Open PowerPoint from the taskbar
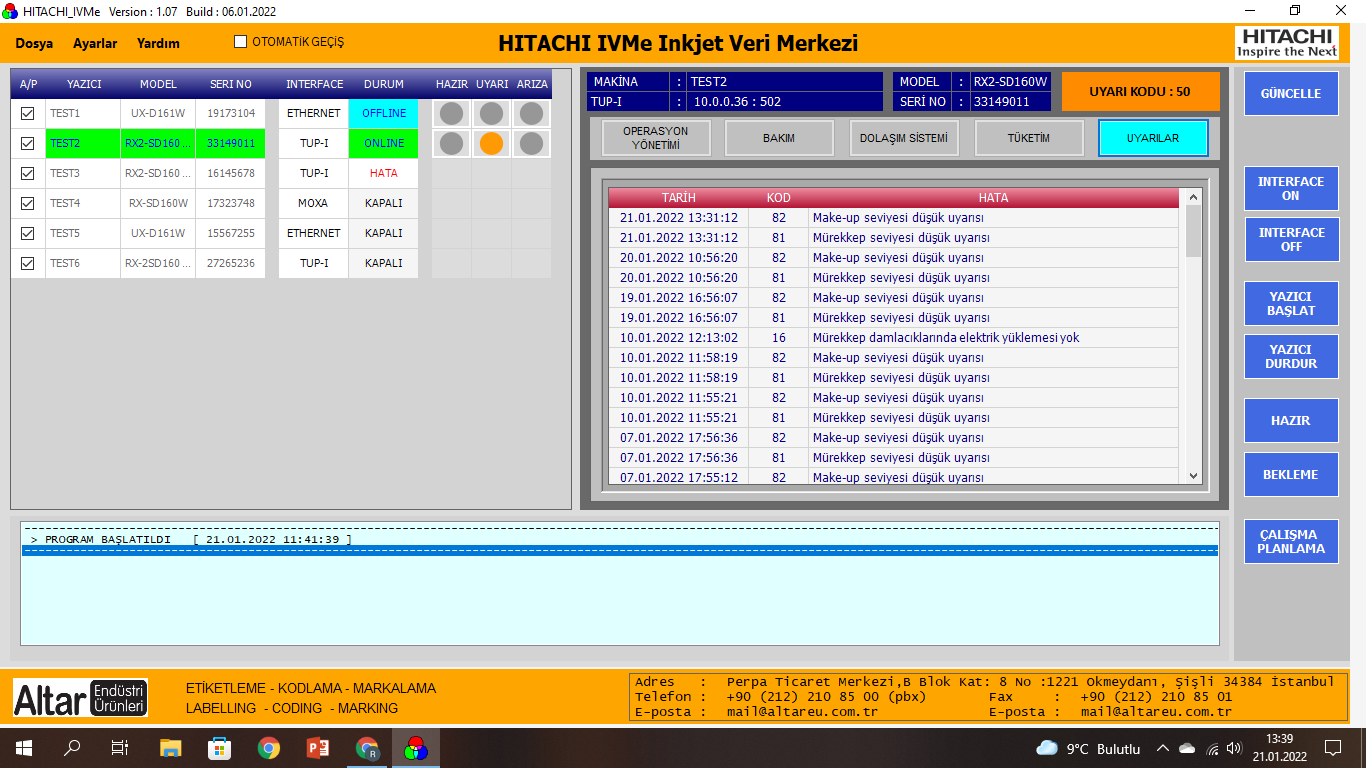The image size is (1366, 768). [x=317, y=748]
